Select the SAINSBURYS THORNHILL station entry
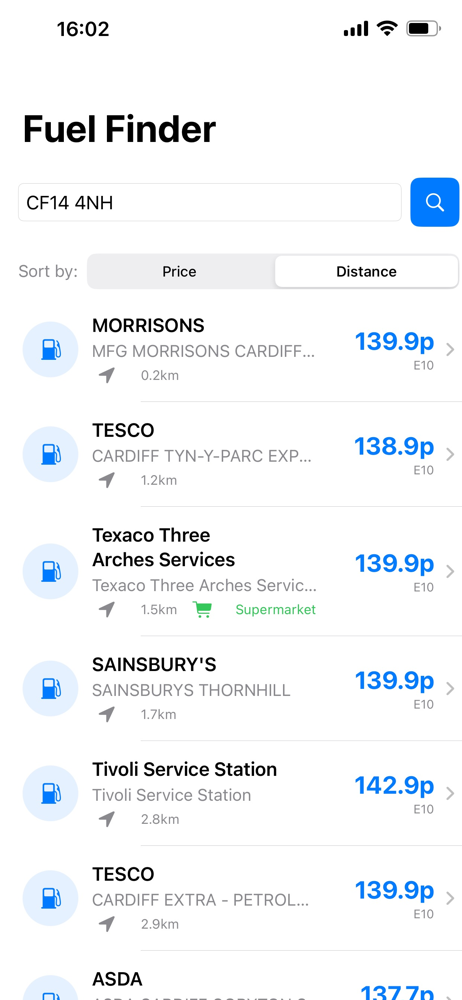462x1000 pixels. [231, 689]
